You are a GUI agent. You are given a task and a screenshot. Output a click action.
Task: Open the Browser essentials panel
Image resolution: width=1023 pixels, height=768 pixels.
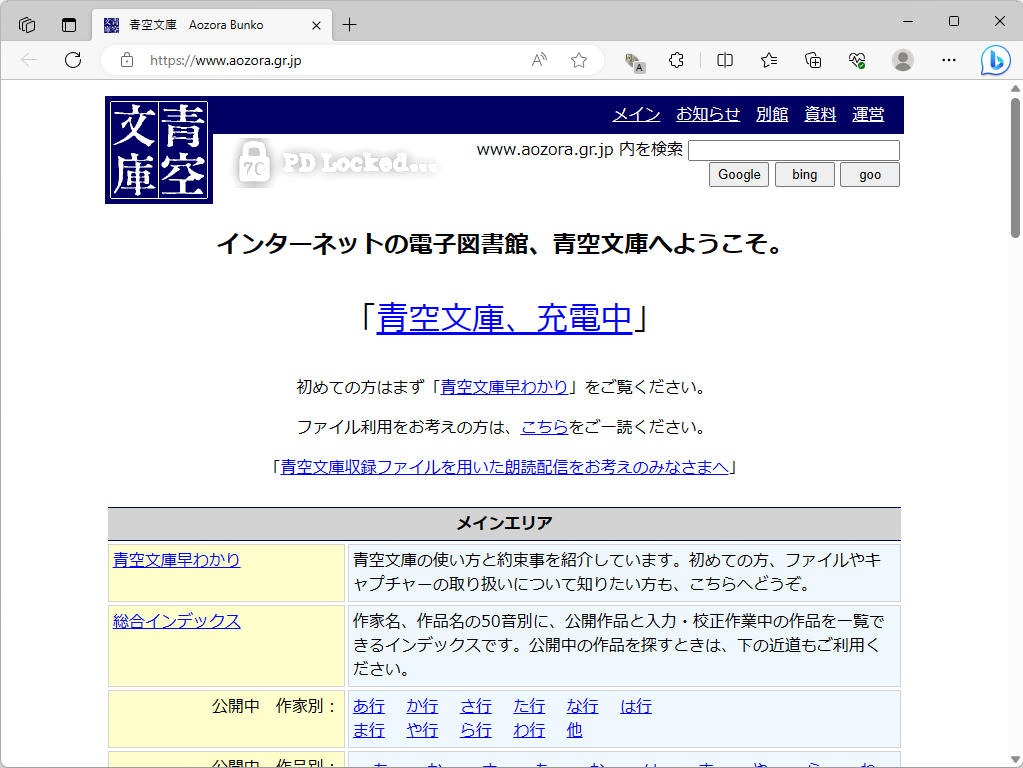(858, 60)
